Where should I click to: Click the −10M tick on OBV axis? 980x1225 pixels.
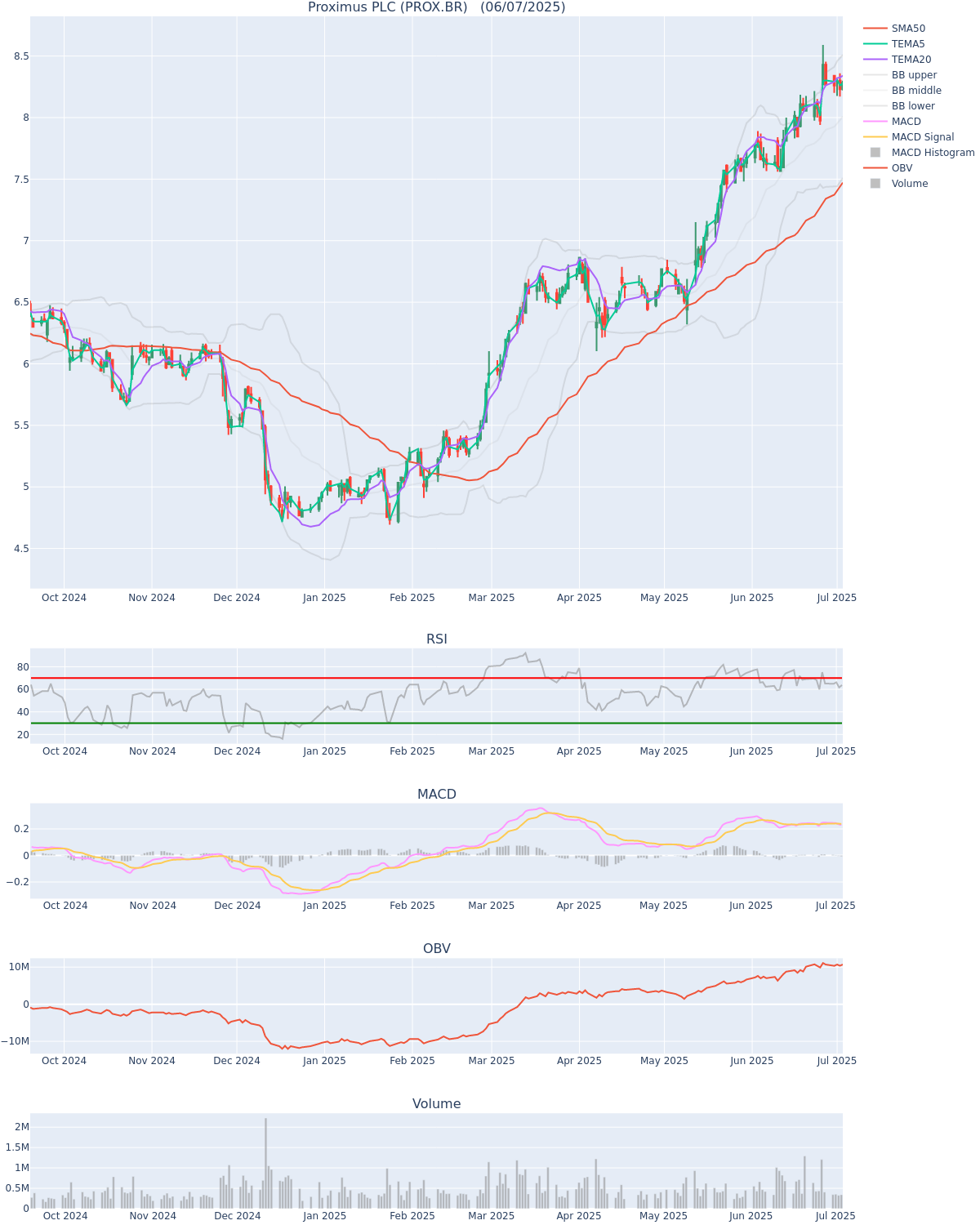16,1041
